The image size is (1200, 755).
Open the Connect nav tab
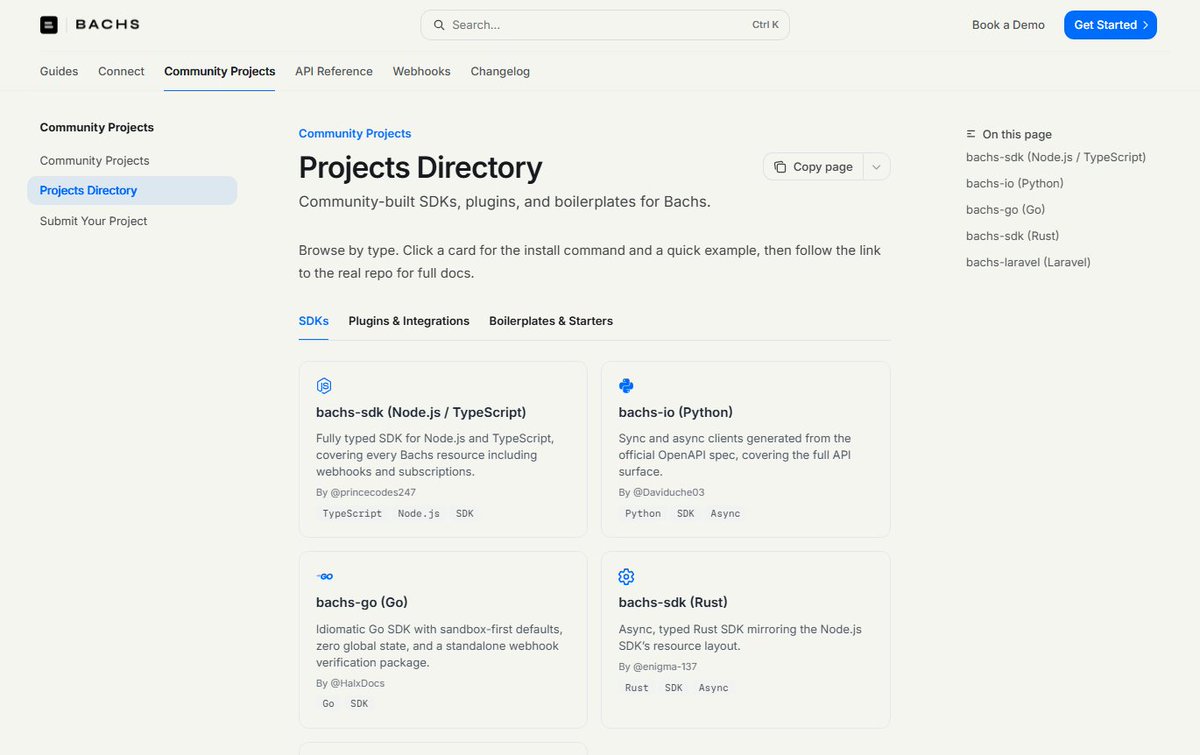point(121,71)
